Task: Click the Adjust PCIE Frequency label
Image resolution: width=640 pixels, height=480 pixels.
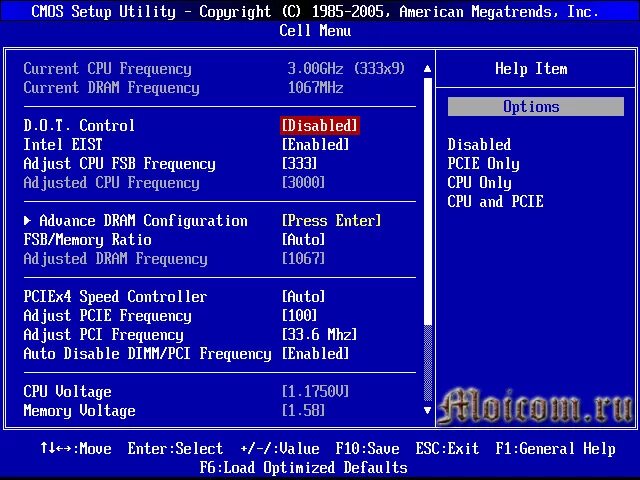Action: (107, 316)
